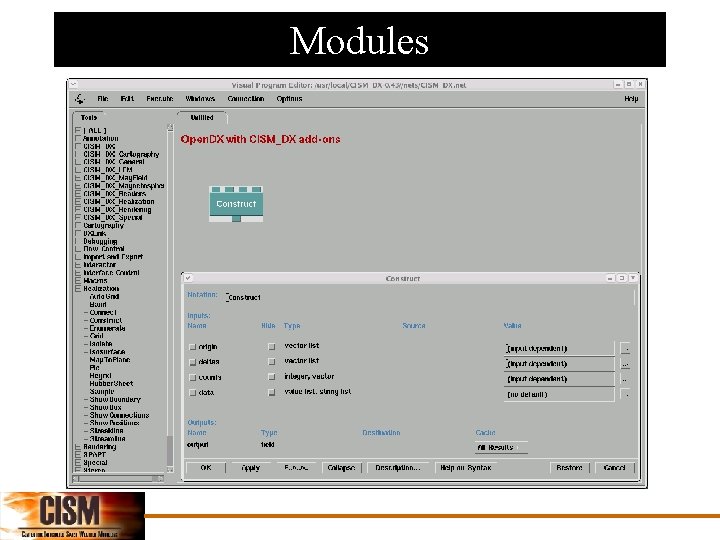The image size is (720, 540).
Task: Enable the data input checkbox
Action: pos(192,393)
